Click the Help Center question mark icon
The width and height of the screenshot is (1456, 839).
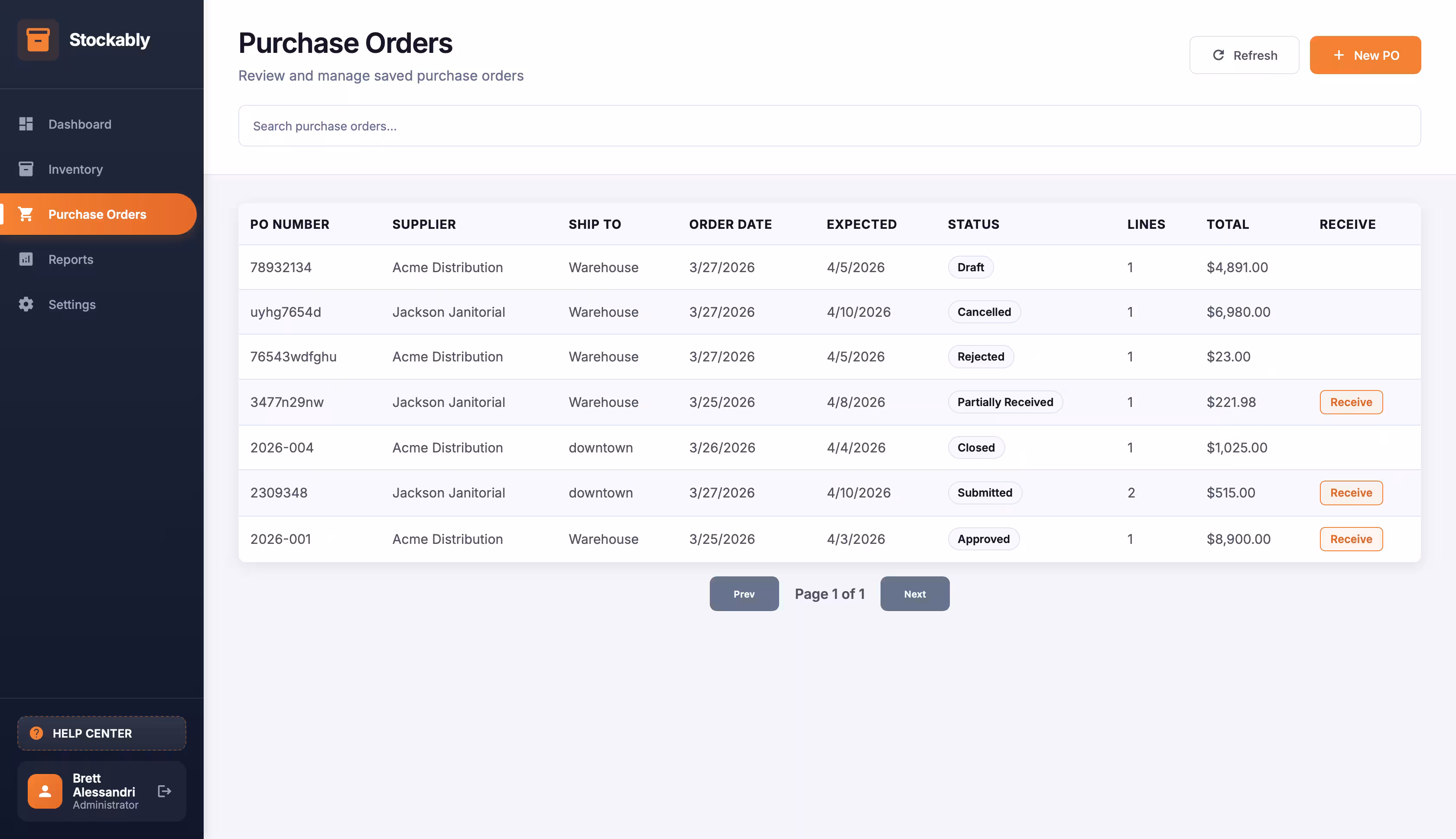coord(36,733)
